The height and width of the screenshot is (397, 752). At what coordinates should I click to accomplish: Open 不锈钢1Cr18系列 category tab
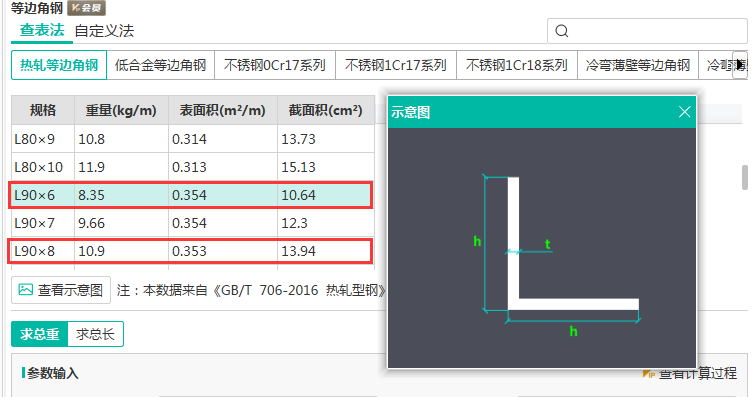tap(517, 65)
